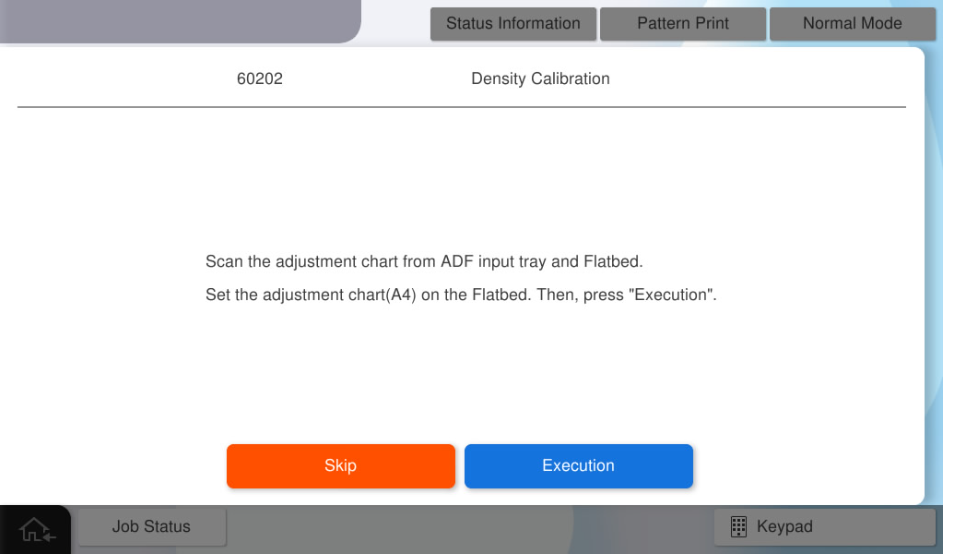Switch to Normal Mode
Viewport: 953px width, 558px height.
coord(852,24)
